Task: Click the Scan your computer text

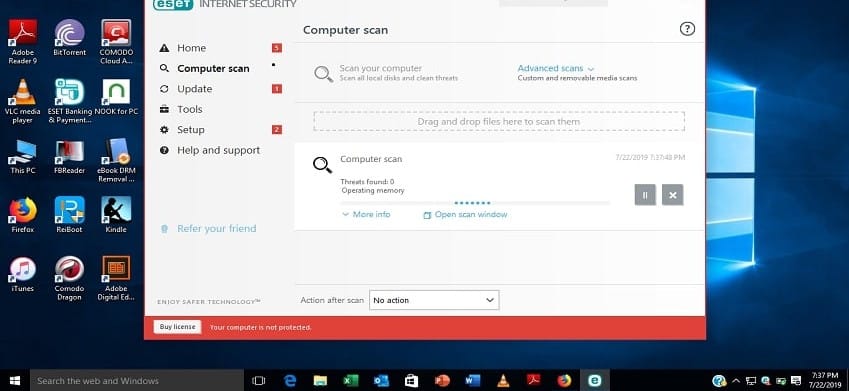Action: [x=381, y=68]
